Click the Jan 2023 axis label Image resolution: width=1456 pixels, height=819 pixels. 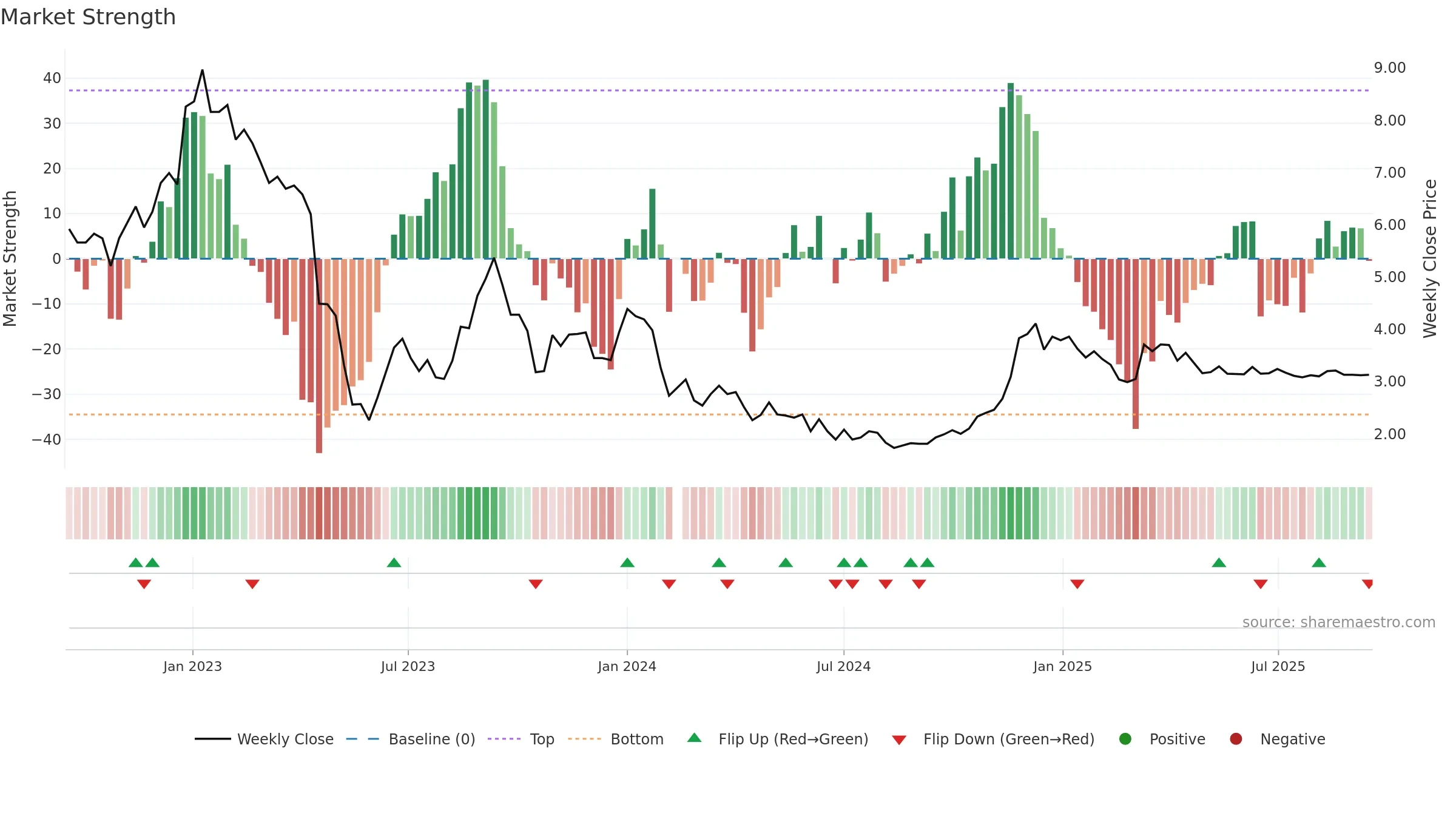coord(192,666)
